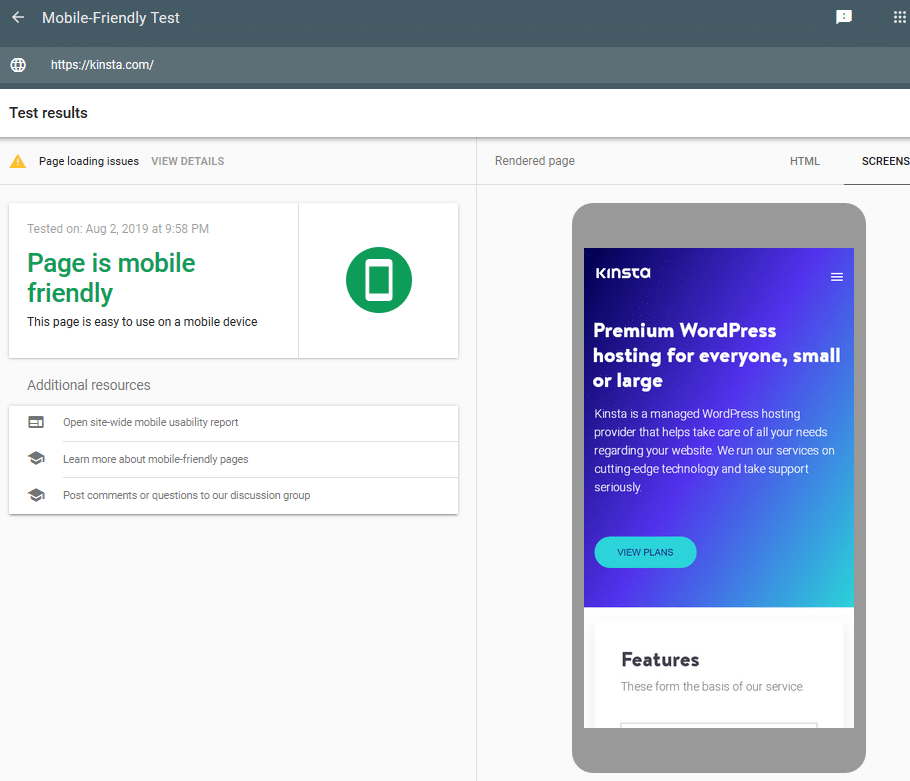Switch to the HTML tab

tap(805, 161)
